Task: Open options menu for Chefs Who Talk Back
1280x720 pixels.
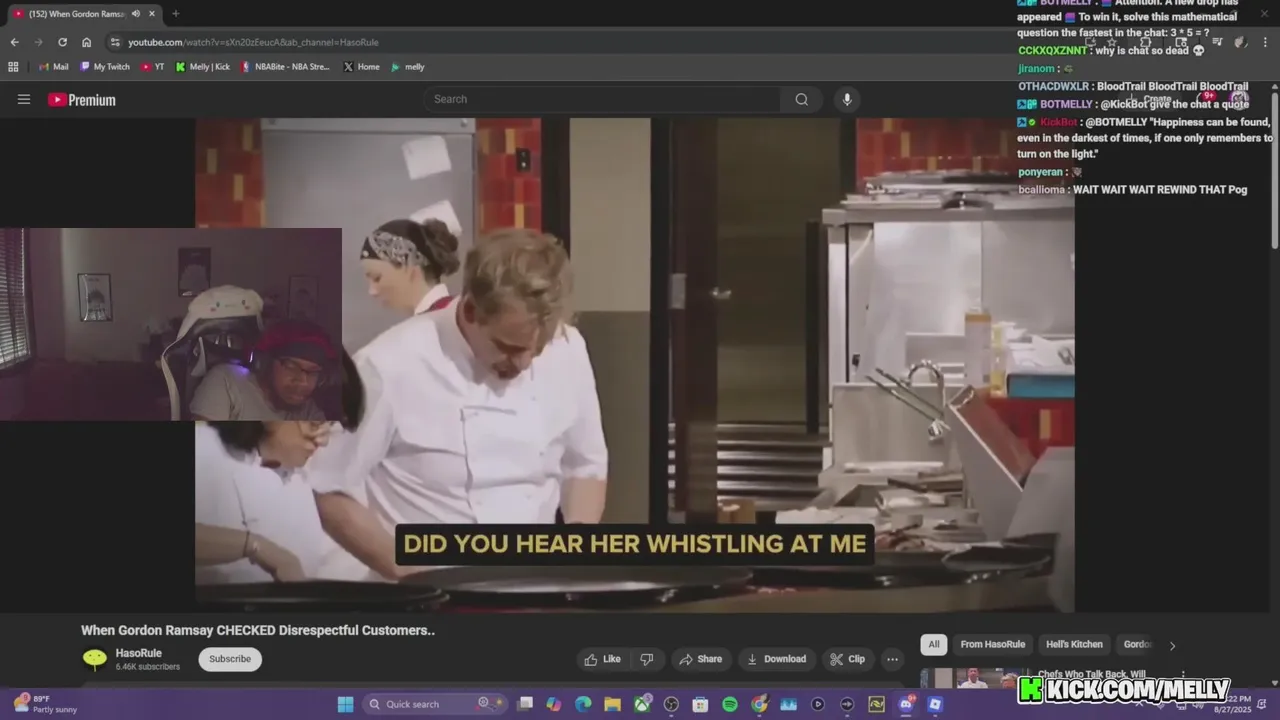Action: pos(1183,675)
